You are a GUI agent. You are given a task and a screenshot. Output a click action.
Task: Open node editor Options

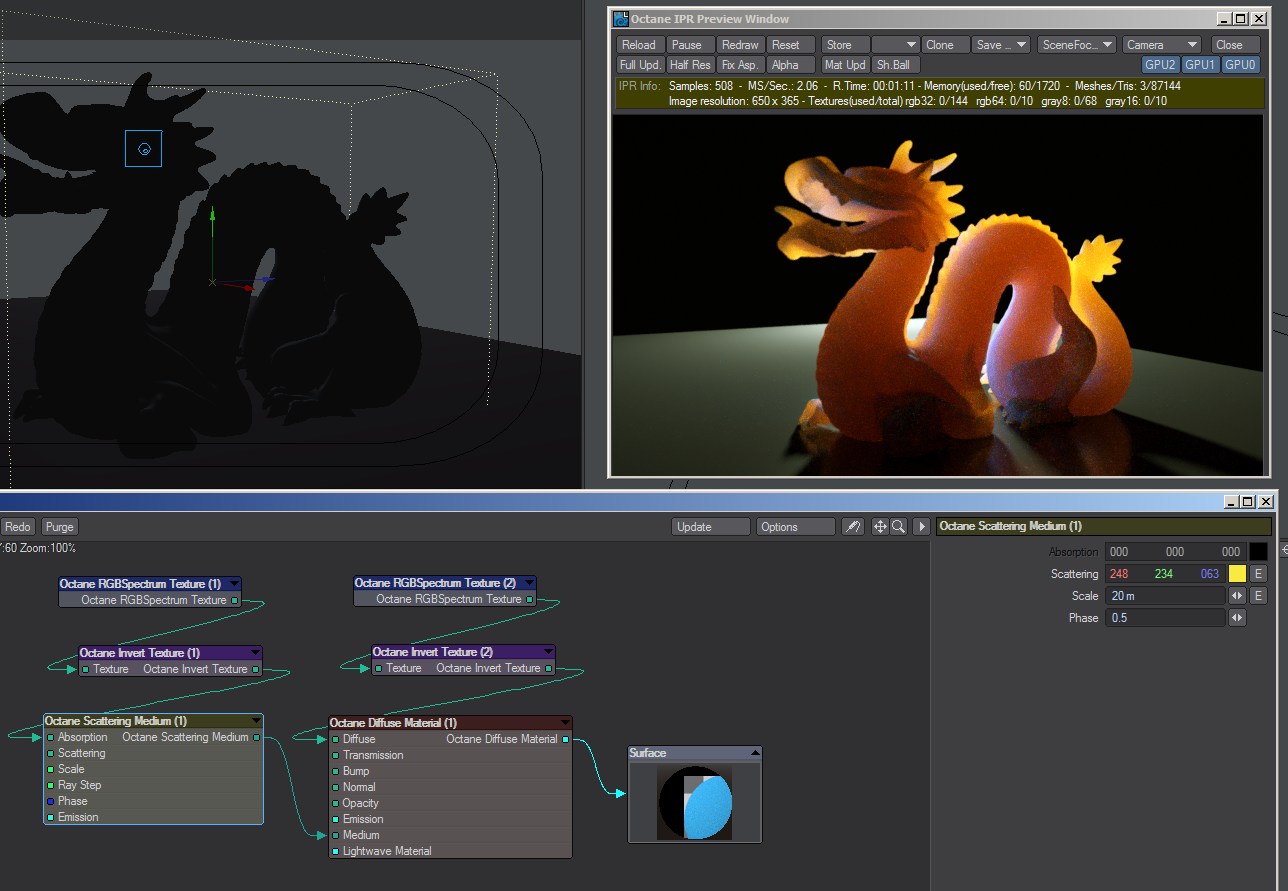point(796,527)
